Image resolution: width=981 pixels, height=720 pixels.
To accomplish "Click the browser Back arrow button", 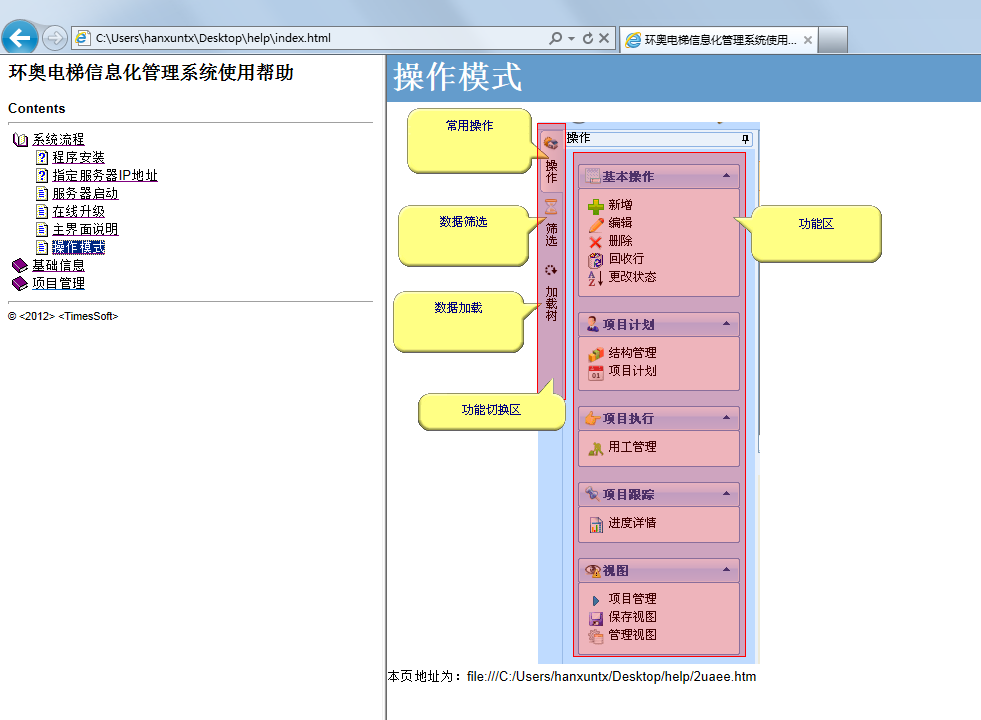I will pos(20,39).
